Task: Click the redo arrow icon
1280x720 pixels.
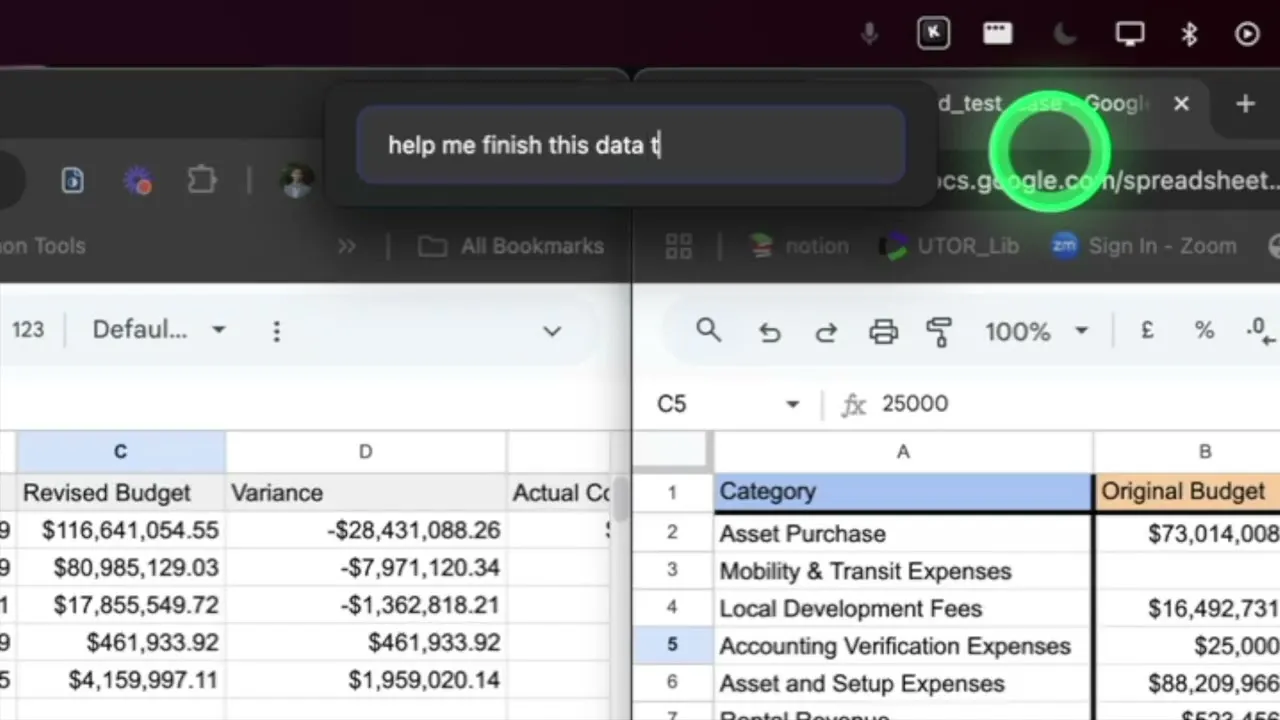Action: coord(826,332)
